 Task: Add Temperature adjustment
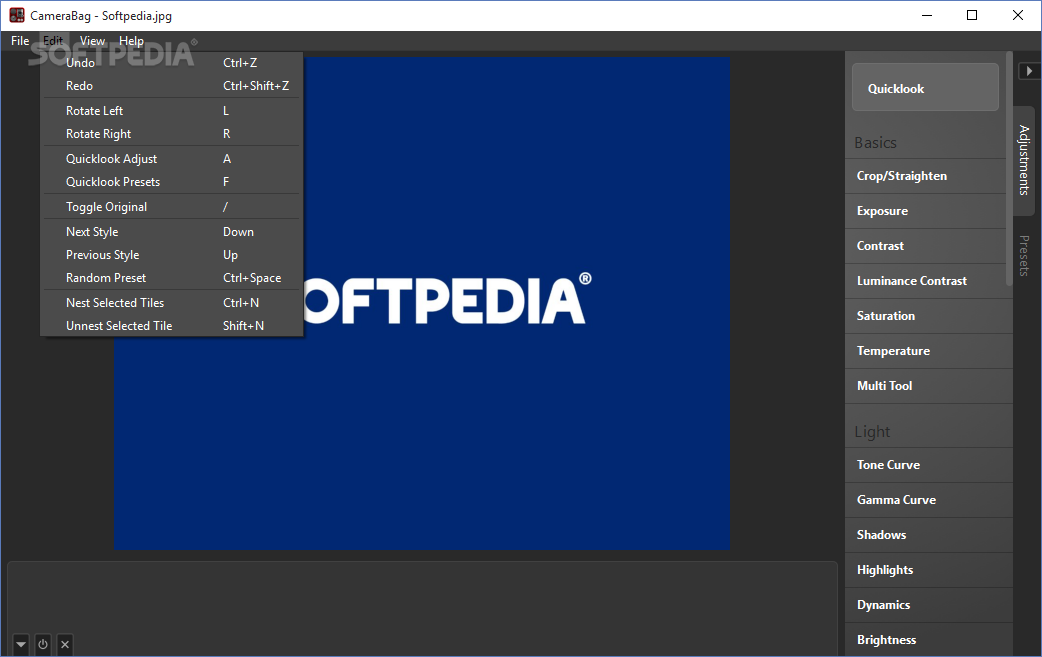pyautogui.click(x=928, y=351)
